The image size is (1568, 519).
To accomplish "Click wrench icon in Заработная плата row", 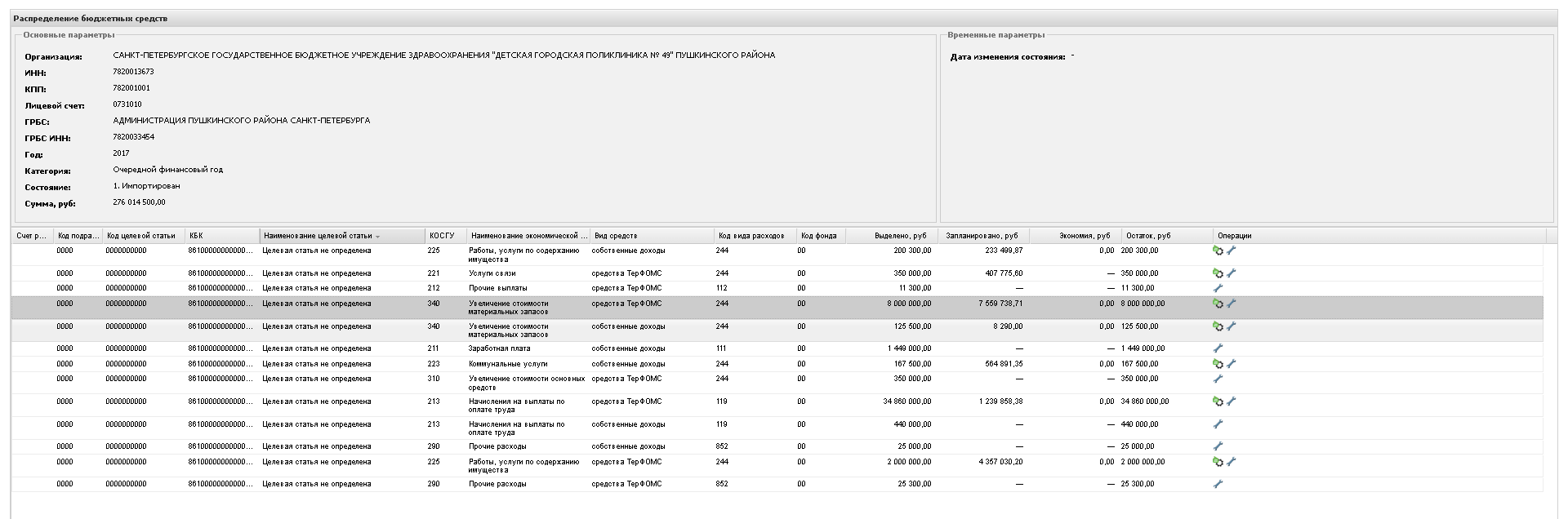I will point(1218,348).
